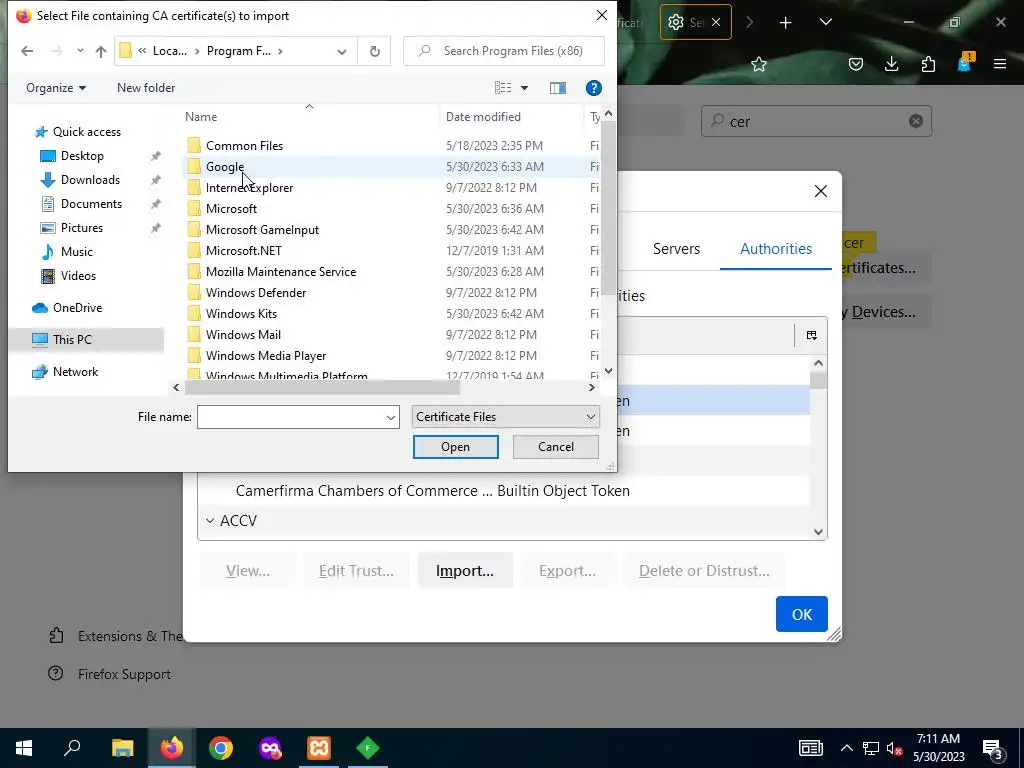Open Firefox Extensions toolbar icon
Image resolution: width=1024 pixels, height=768 pixels.
928,64
